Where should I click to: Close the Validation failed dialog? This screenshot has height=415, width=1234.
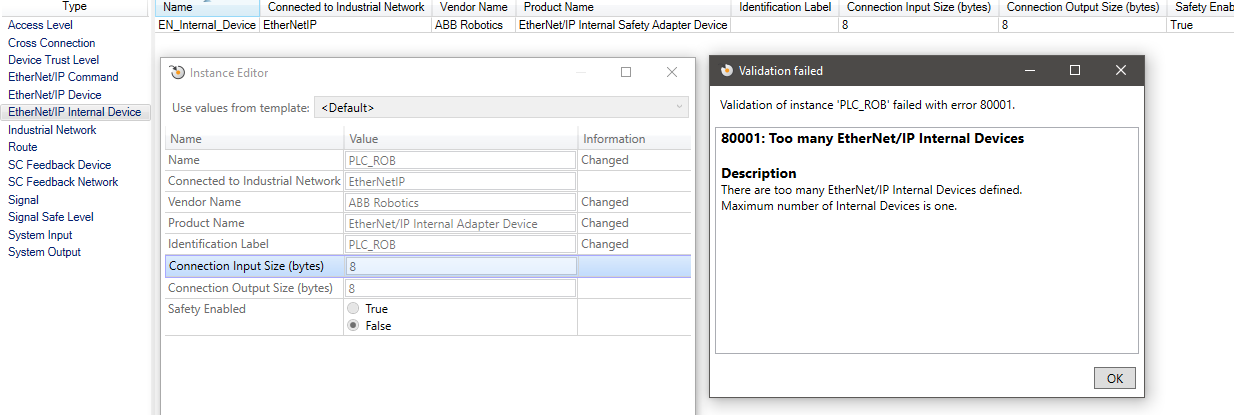(x=1121, y=71)
